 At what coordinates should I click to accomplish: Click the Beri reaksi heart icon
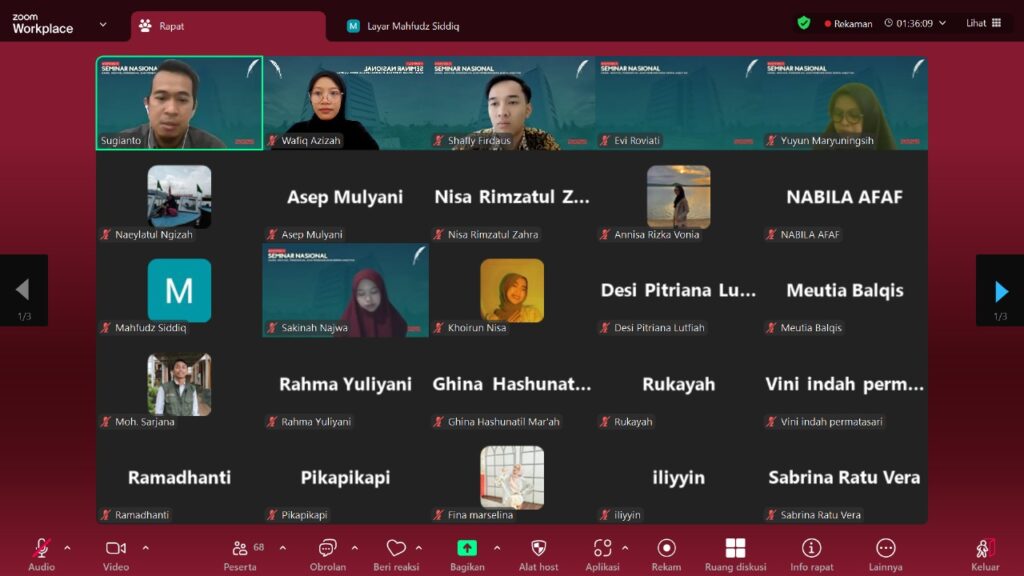tap(396, 549)
